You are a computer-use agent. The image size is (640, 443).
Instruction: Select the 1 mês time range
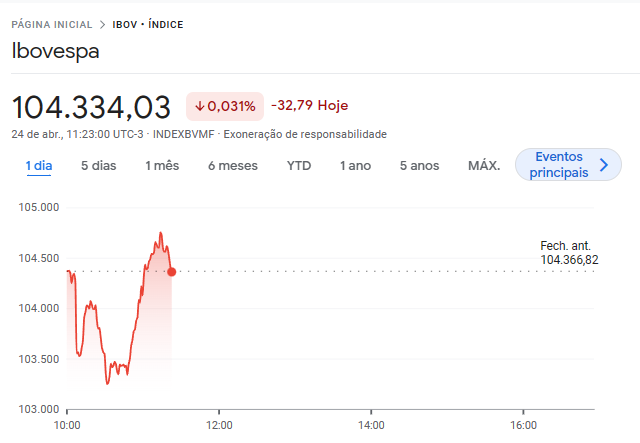tap(162, 165)
